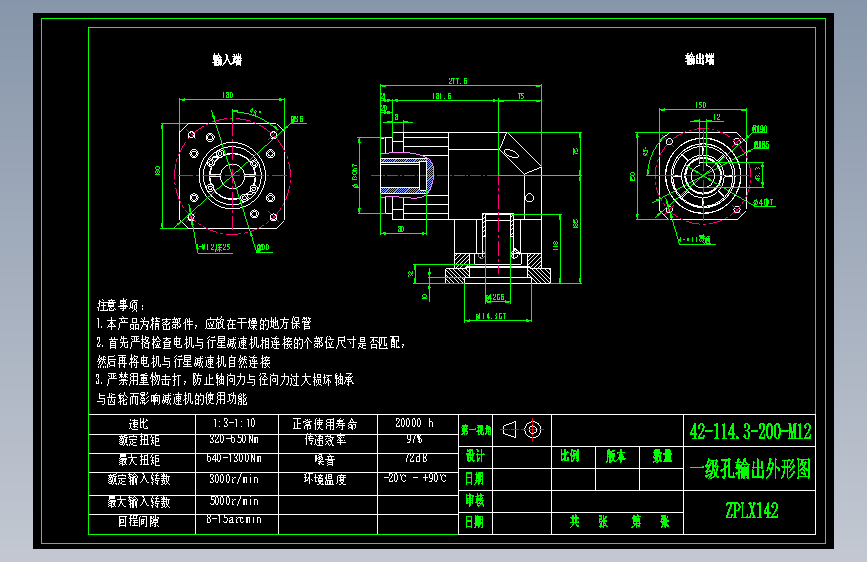Click the drawing number 42-114.3-200-M12
The image size is (867, 562).
click(750, 431)
